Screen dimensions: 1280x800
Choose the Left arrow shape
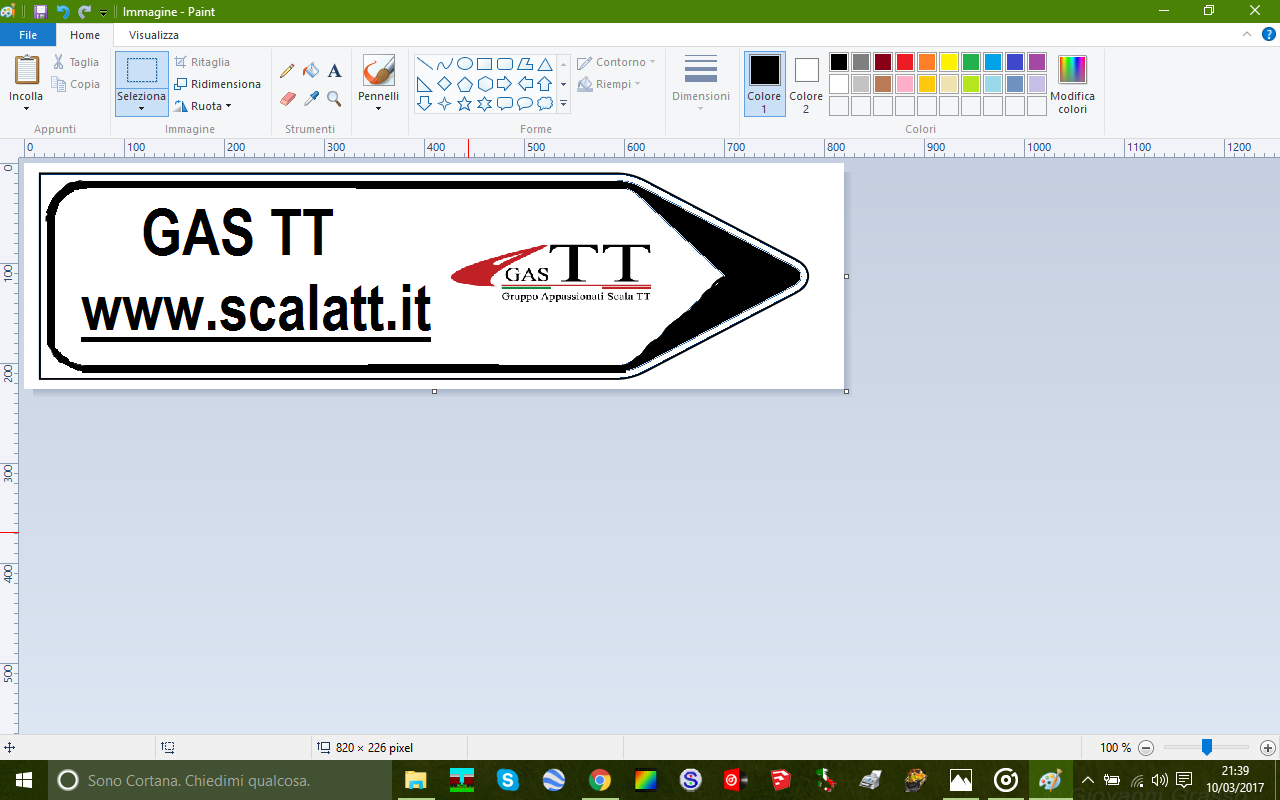pos(524,84)
